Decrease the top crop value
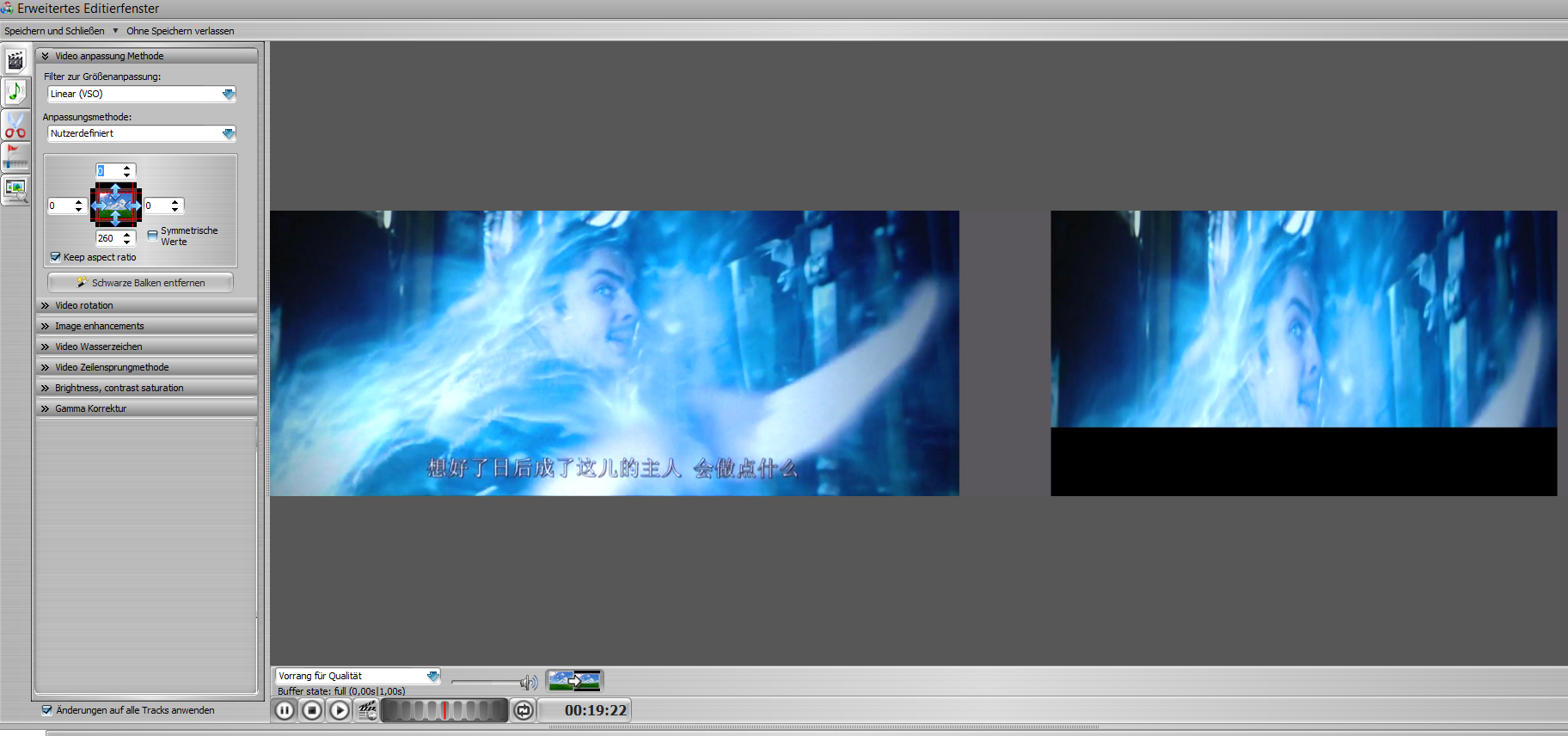Image resolution: width=1568 pixels, height=736 pixels. [127, 175]
